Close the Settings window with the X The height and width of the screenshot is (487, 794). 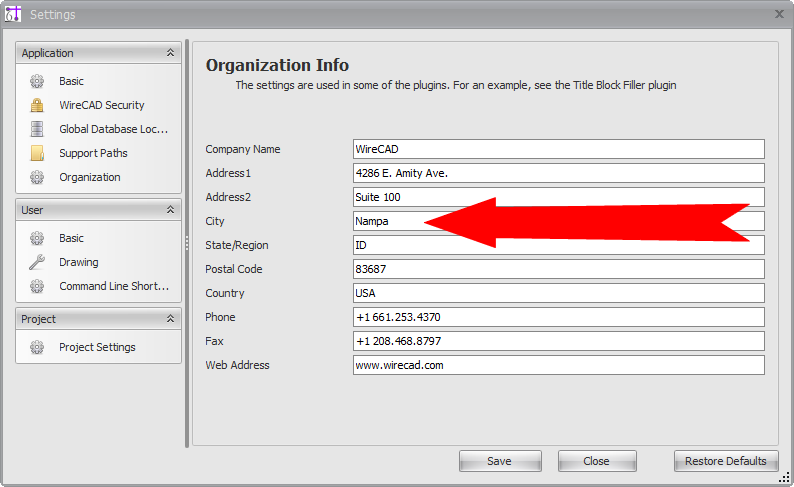(x=779, y=14)
